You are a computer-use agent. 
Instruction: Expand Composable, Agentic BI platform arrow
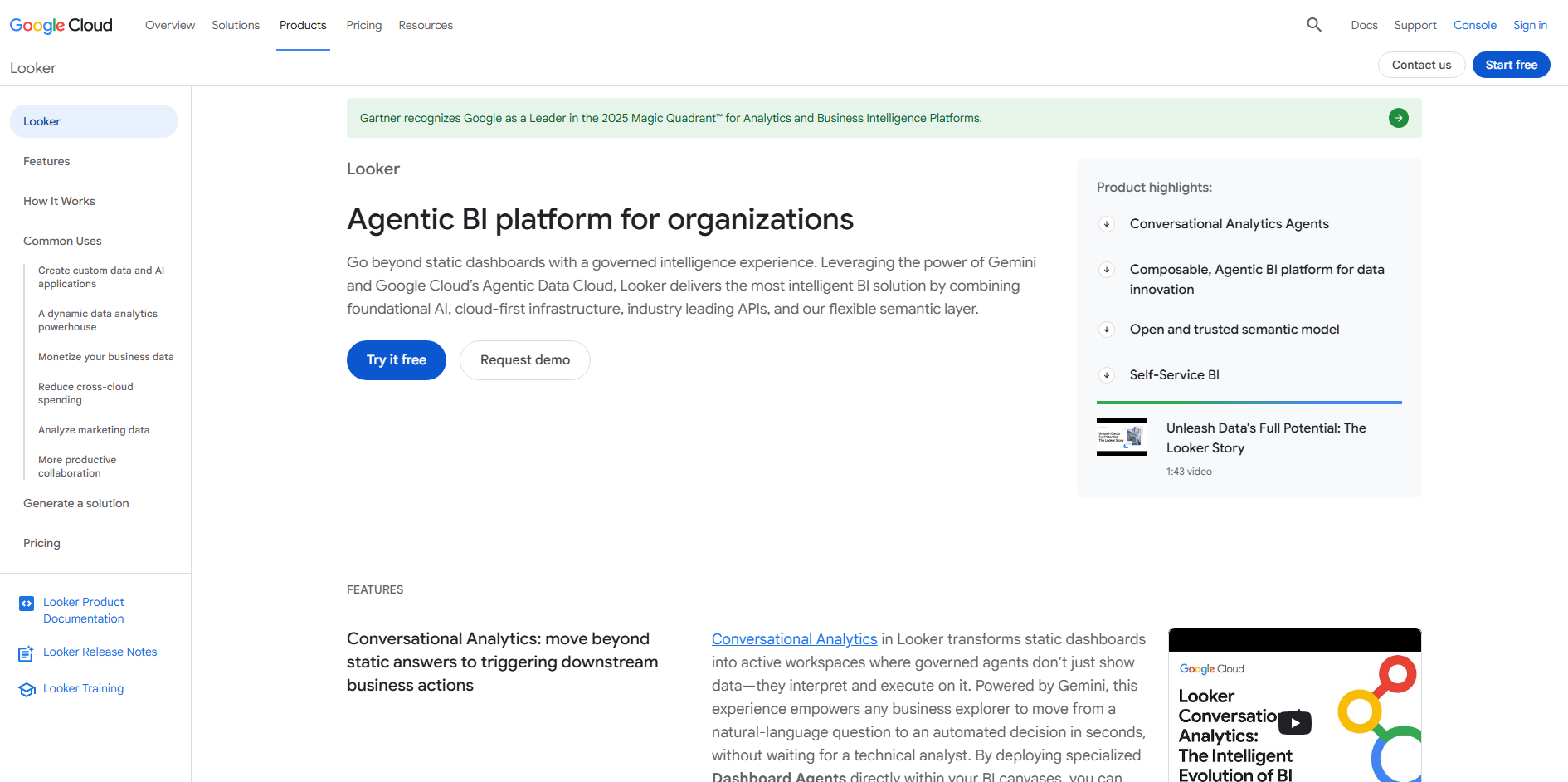pyautogui.click(x=1107, y=270)
